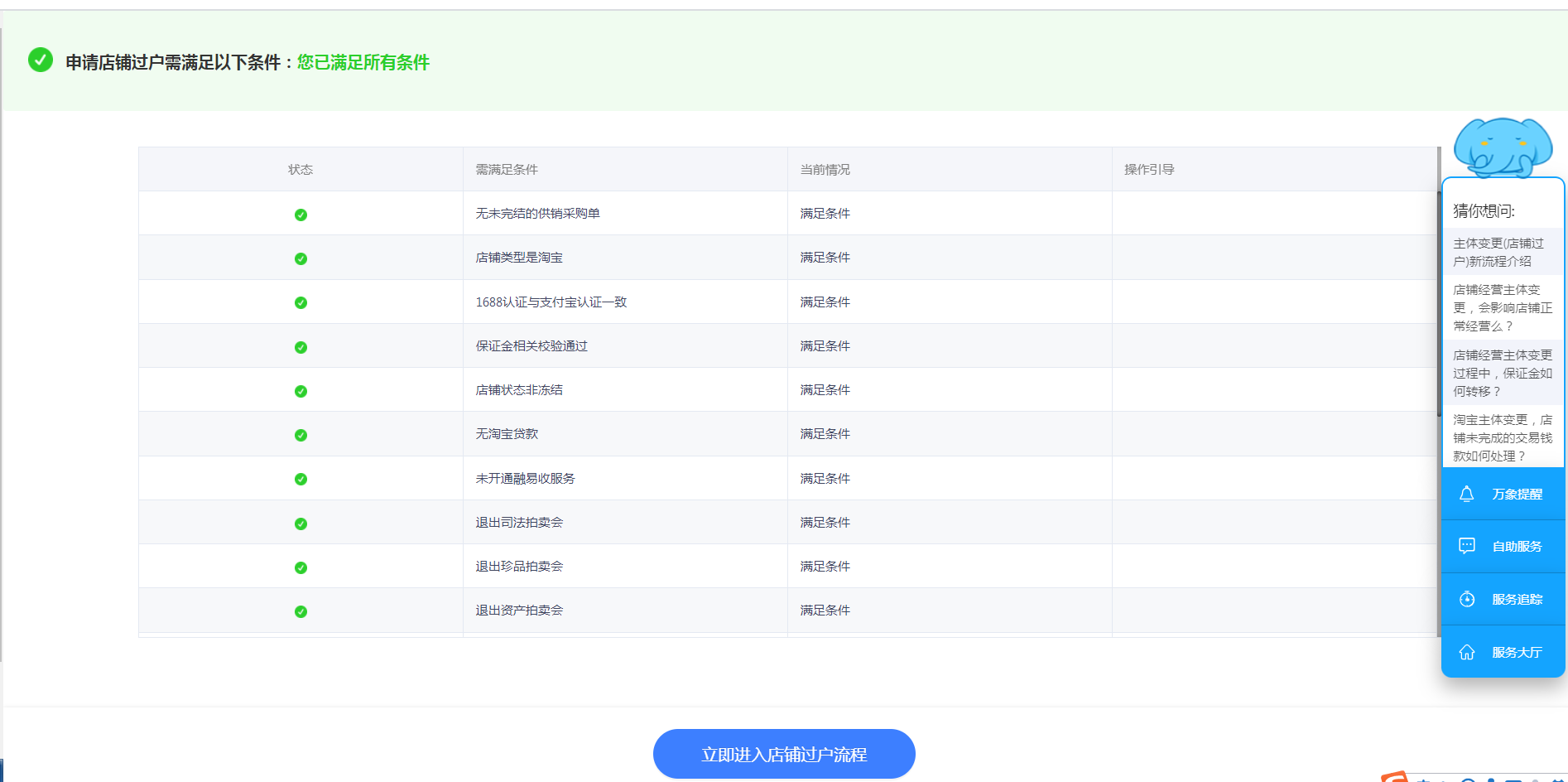Screen dimensions: 1568x782
Task: Click the 操作引导 column header
Action: tap(1149, 170)
